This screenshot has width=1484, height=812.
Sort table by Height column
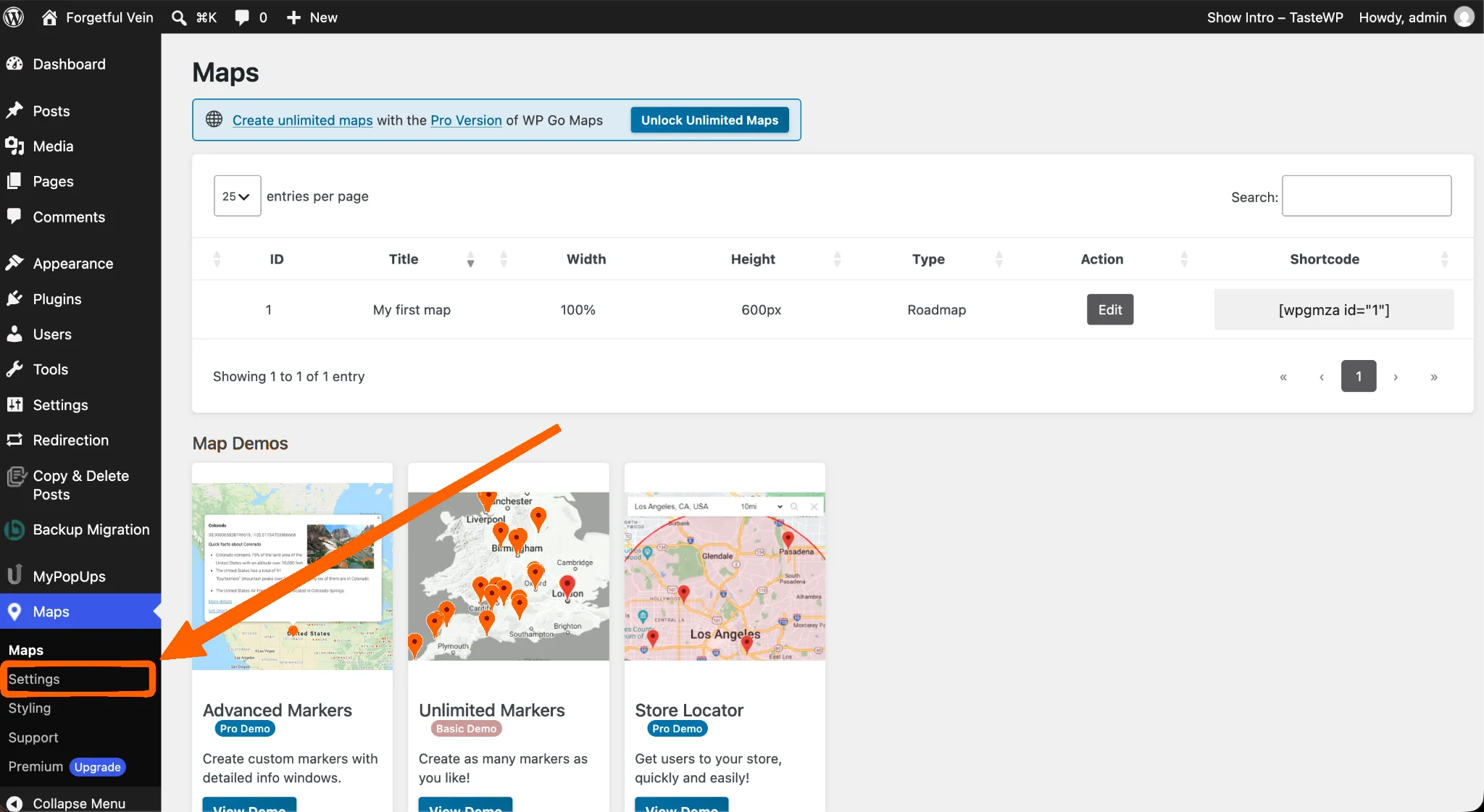(753, 259)
